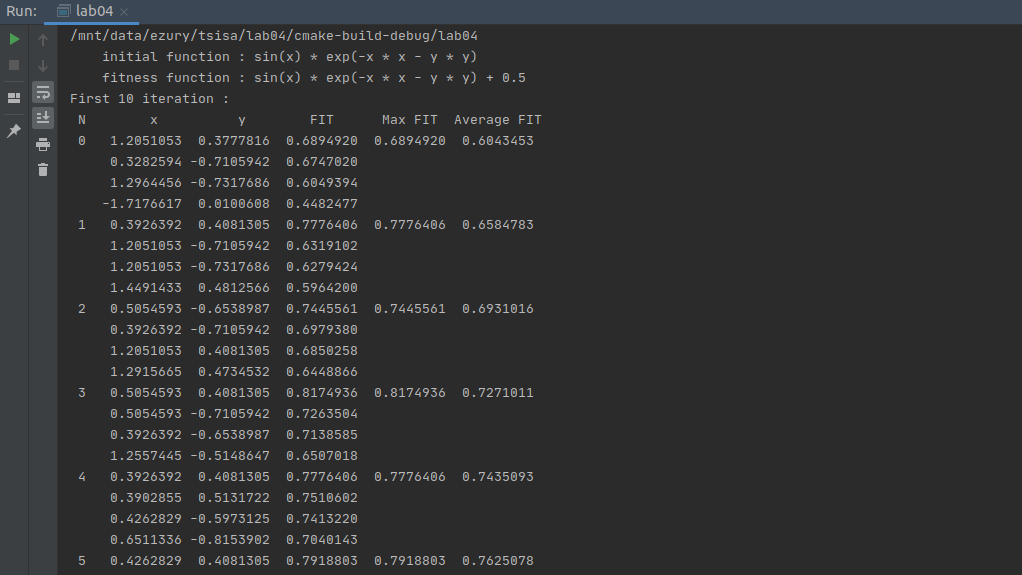Toggle Scroll to the End icon
This screenshot has height=575, width=1022.
[43, 118]
